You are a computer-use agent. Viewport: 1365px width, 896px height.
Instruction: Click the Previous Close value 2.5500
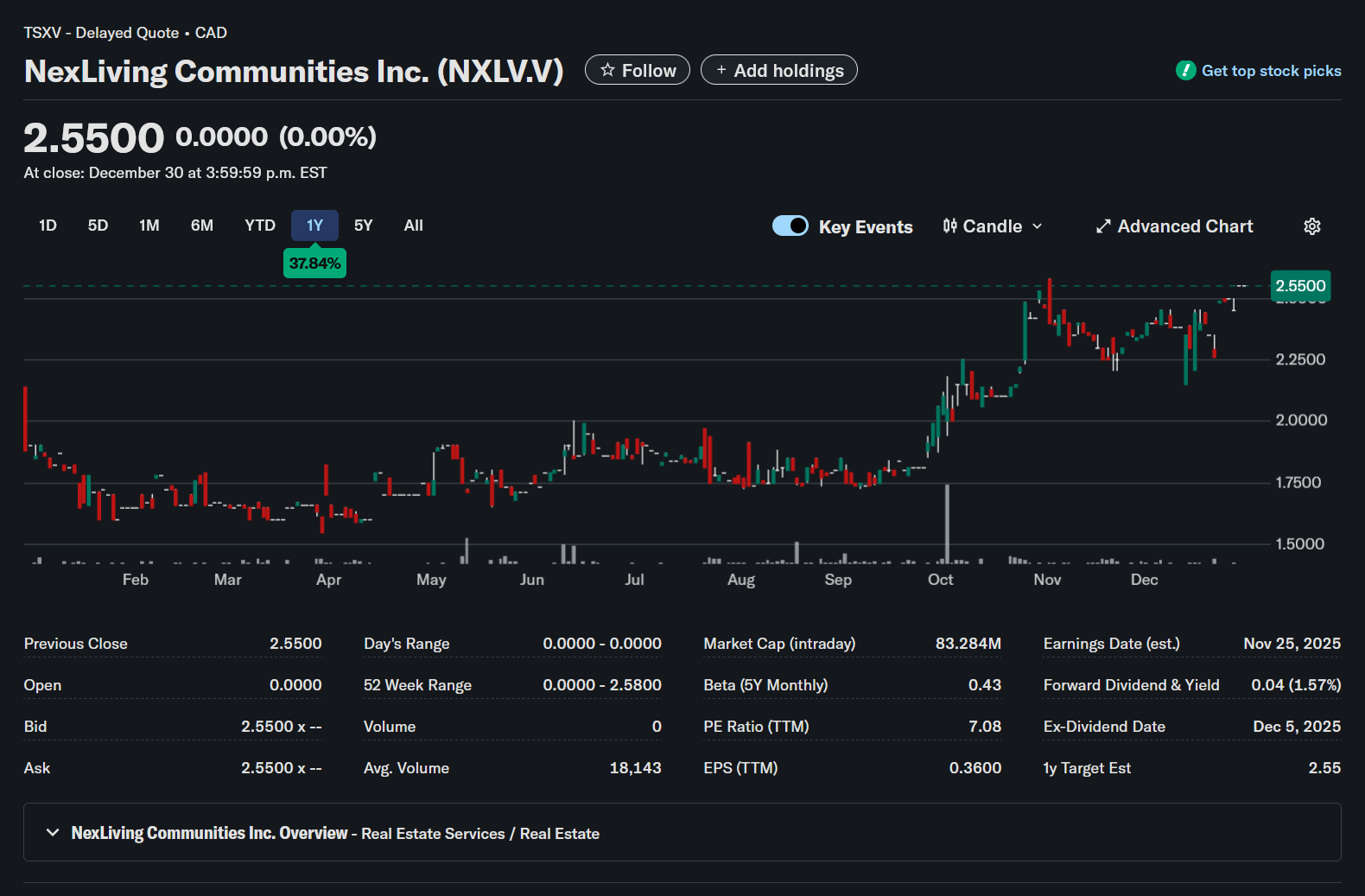tap(295, 644)
